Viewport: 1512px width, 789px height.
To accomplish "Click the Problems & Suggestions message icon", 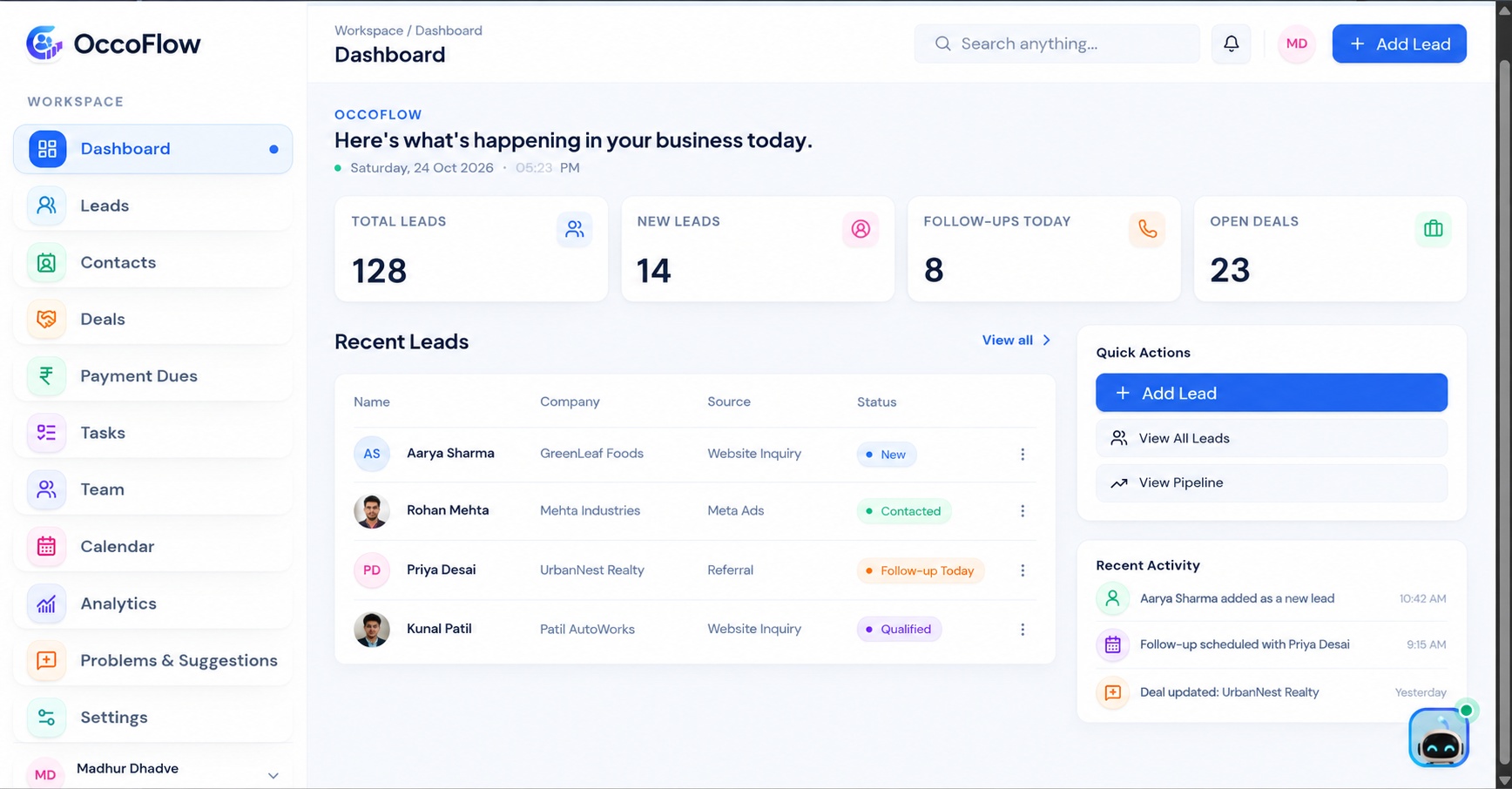I will (x=47, y=660).
